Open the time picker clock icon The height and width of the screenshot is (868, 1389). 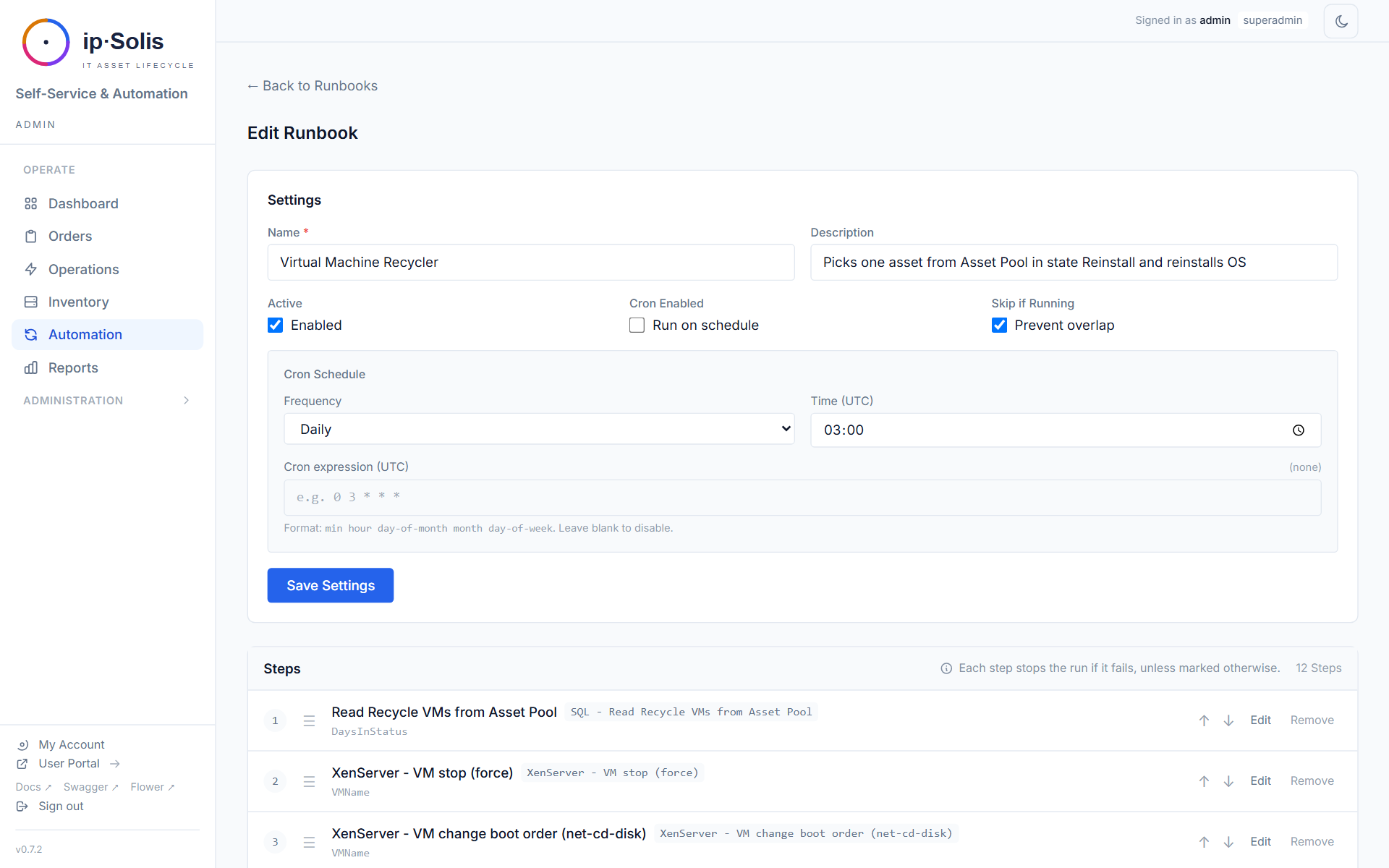(x=1299, y=430)
